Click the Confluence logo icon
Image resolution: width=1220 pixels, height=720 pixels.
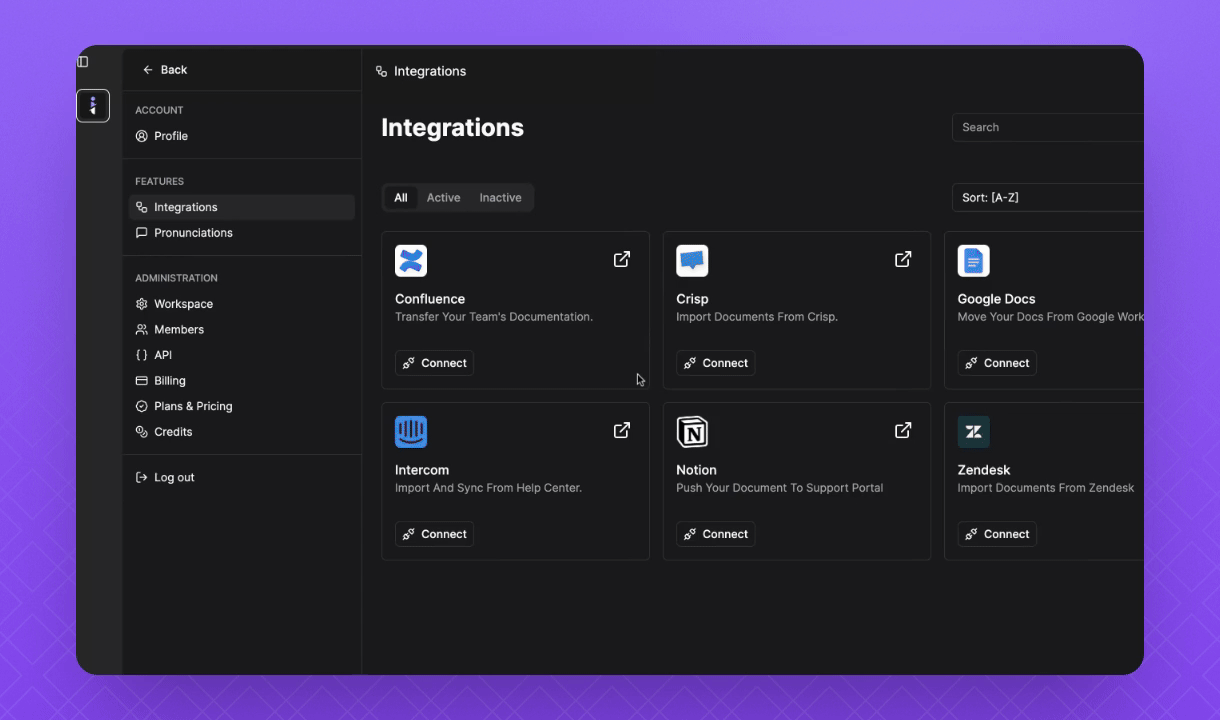(411, 261)
